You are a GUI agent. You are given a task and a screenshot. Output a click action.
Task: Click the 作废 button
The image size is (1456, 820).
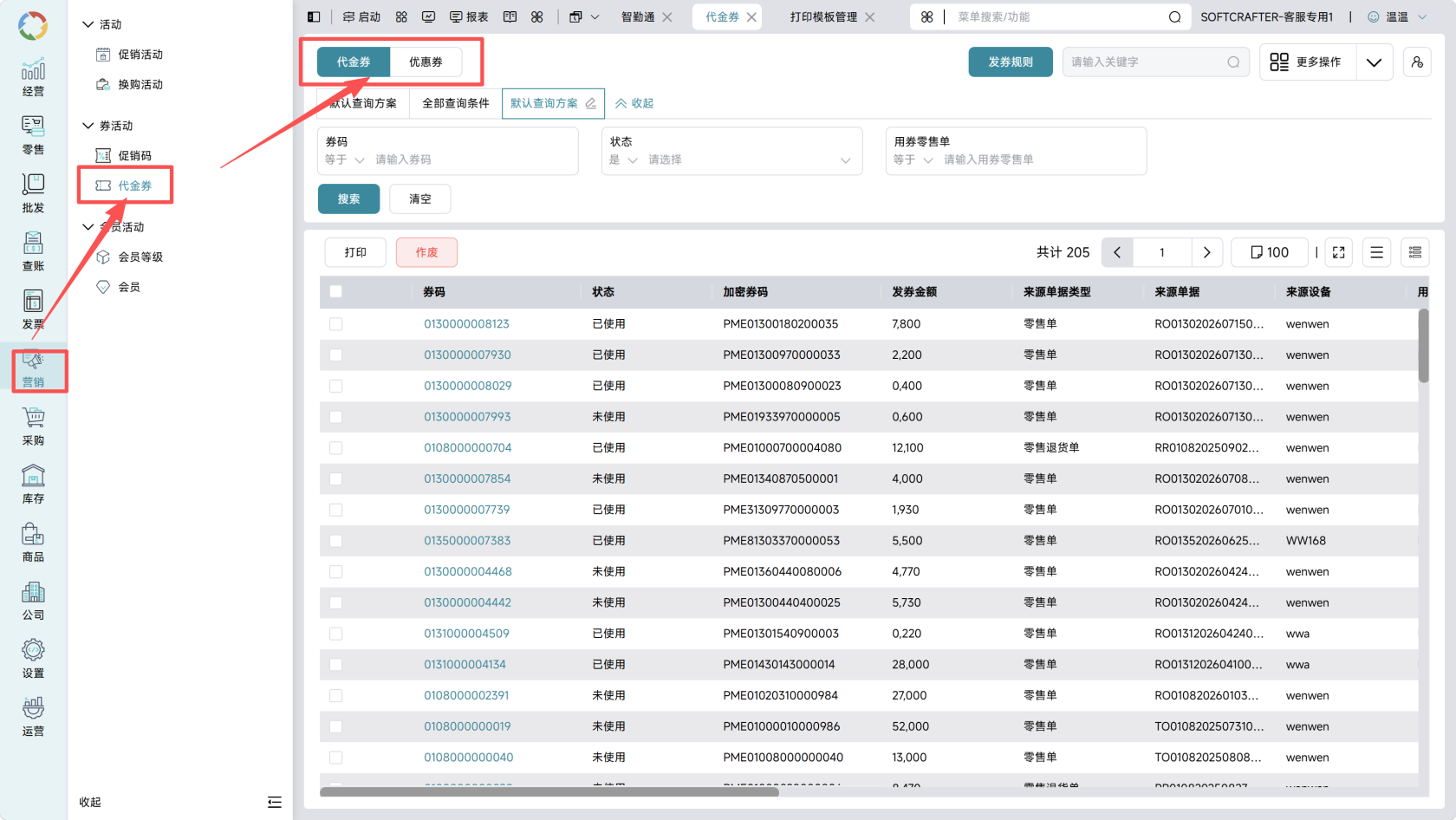coord(426,252)
